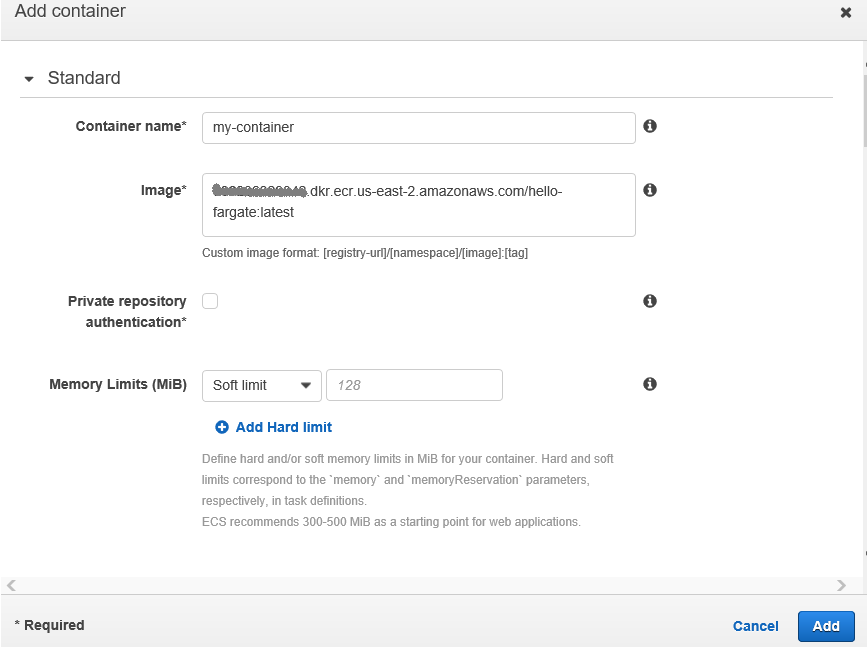Image resolution: width=867 pixels, height=649 pixels.
Task: Click the memory soft limit value field
Action: coord(414,385)
